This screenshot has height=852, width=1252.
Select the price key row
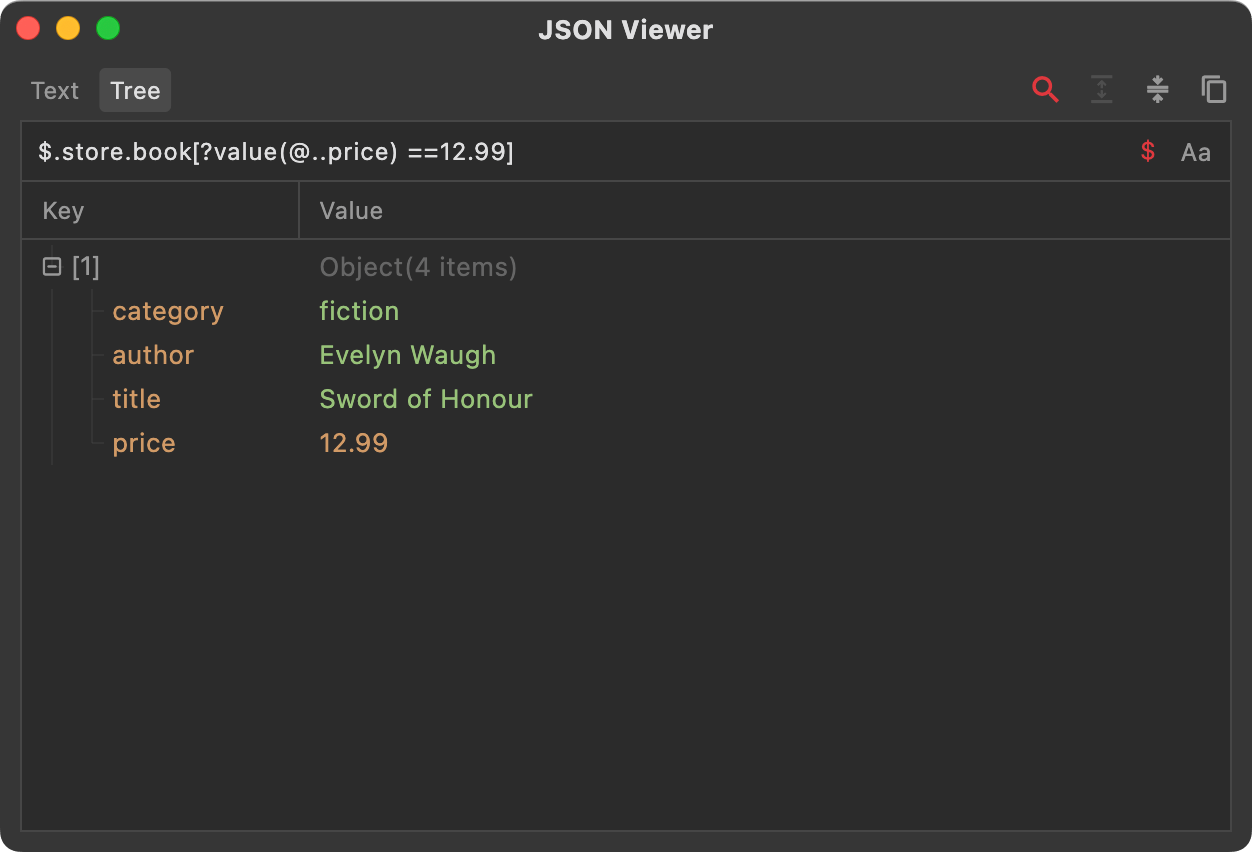[144, 443]
